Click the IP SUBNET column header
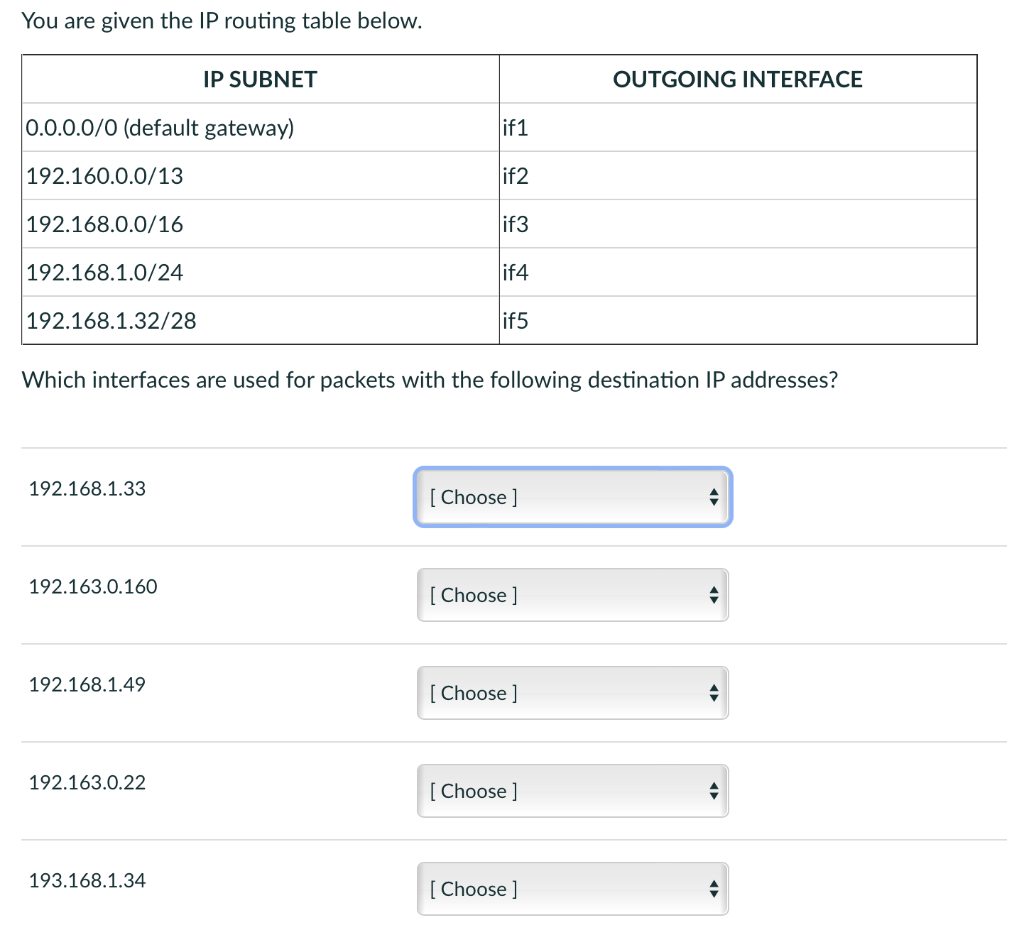This screenshot has height=930, width=1024. coord(259,78)
